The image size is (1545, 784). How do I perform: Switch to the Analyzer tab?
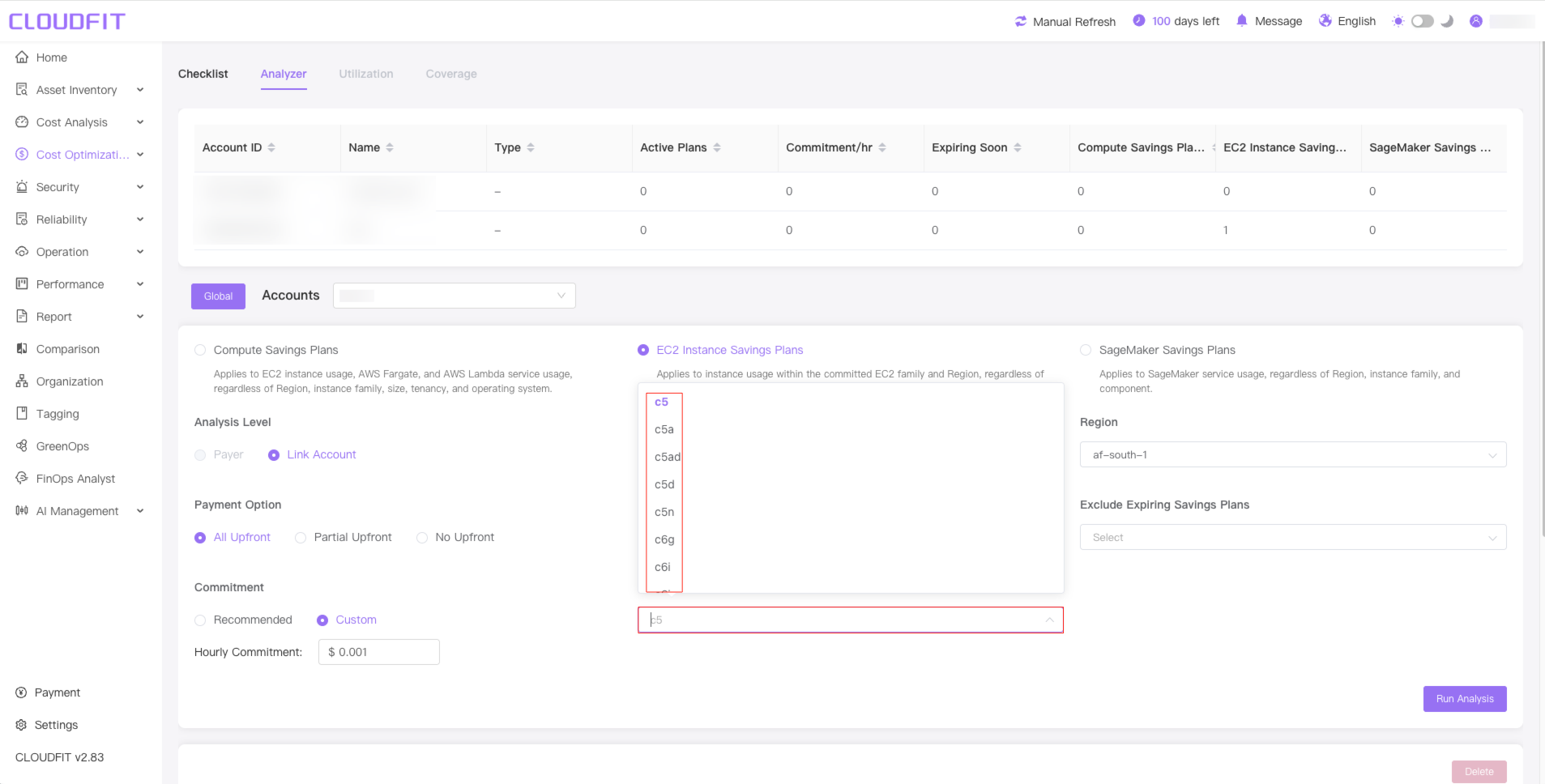tap(284, 74)
